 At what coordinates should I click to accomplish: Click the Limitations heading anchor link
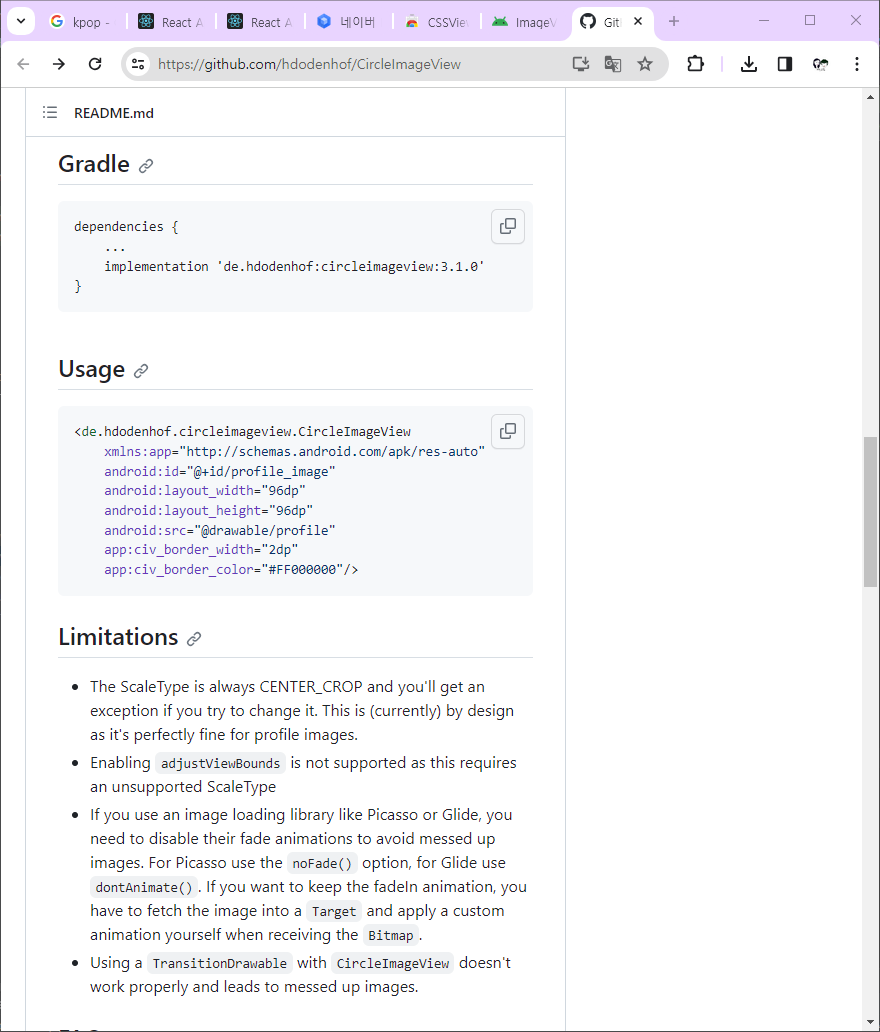[x=194, y=638]
